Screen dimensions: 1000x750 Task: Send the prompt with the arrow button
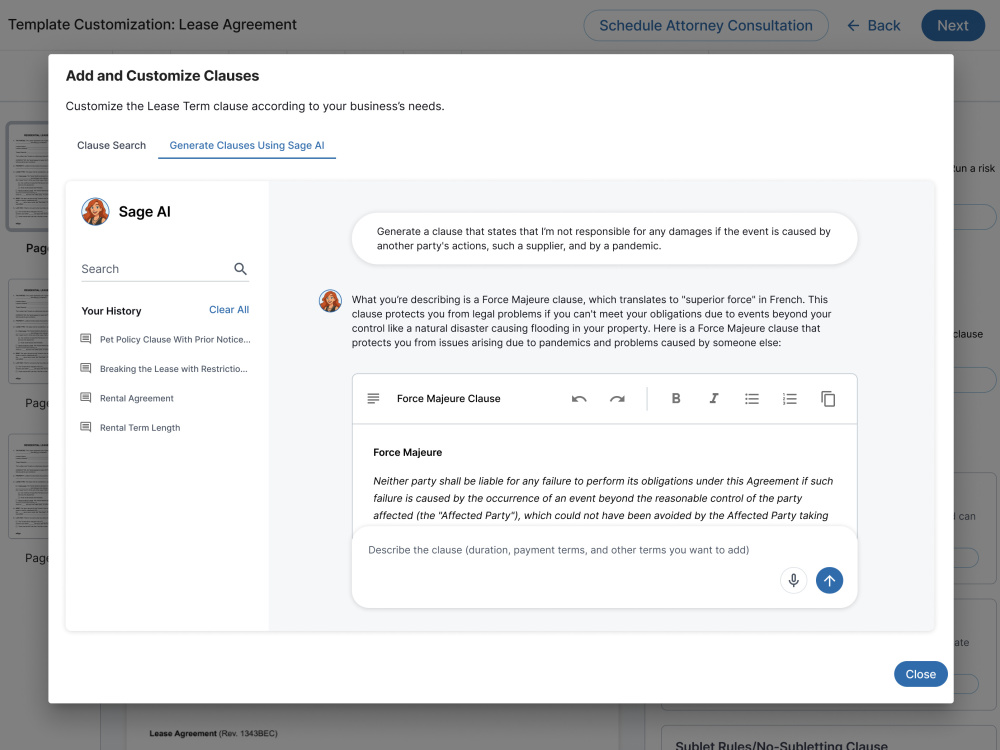coord(829,580)
